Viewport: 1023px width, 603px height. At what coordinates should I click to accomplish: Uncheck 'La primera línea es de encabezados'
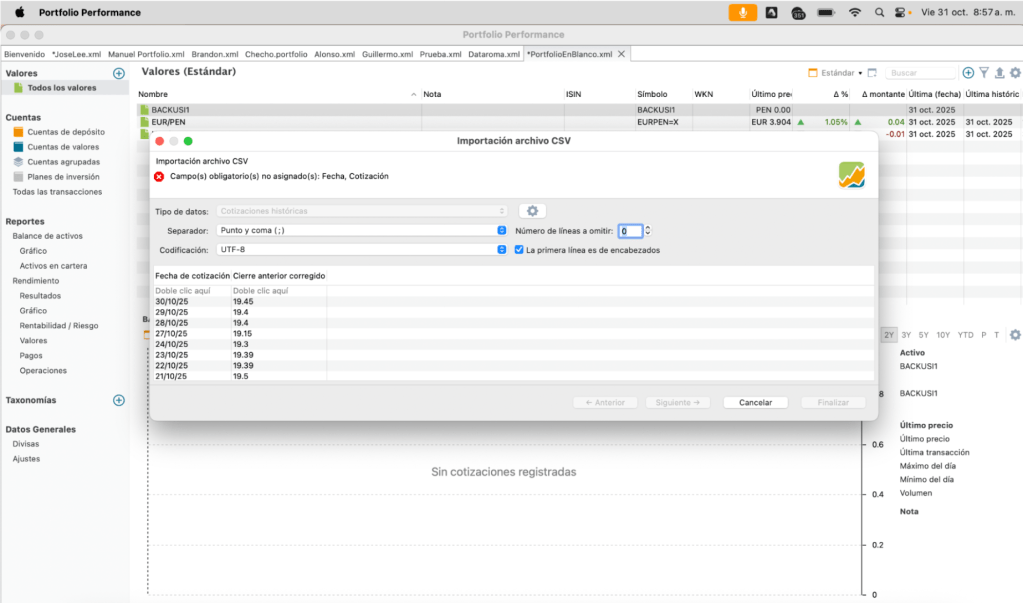click(x=519, y=250)
